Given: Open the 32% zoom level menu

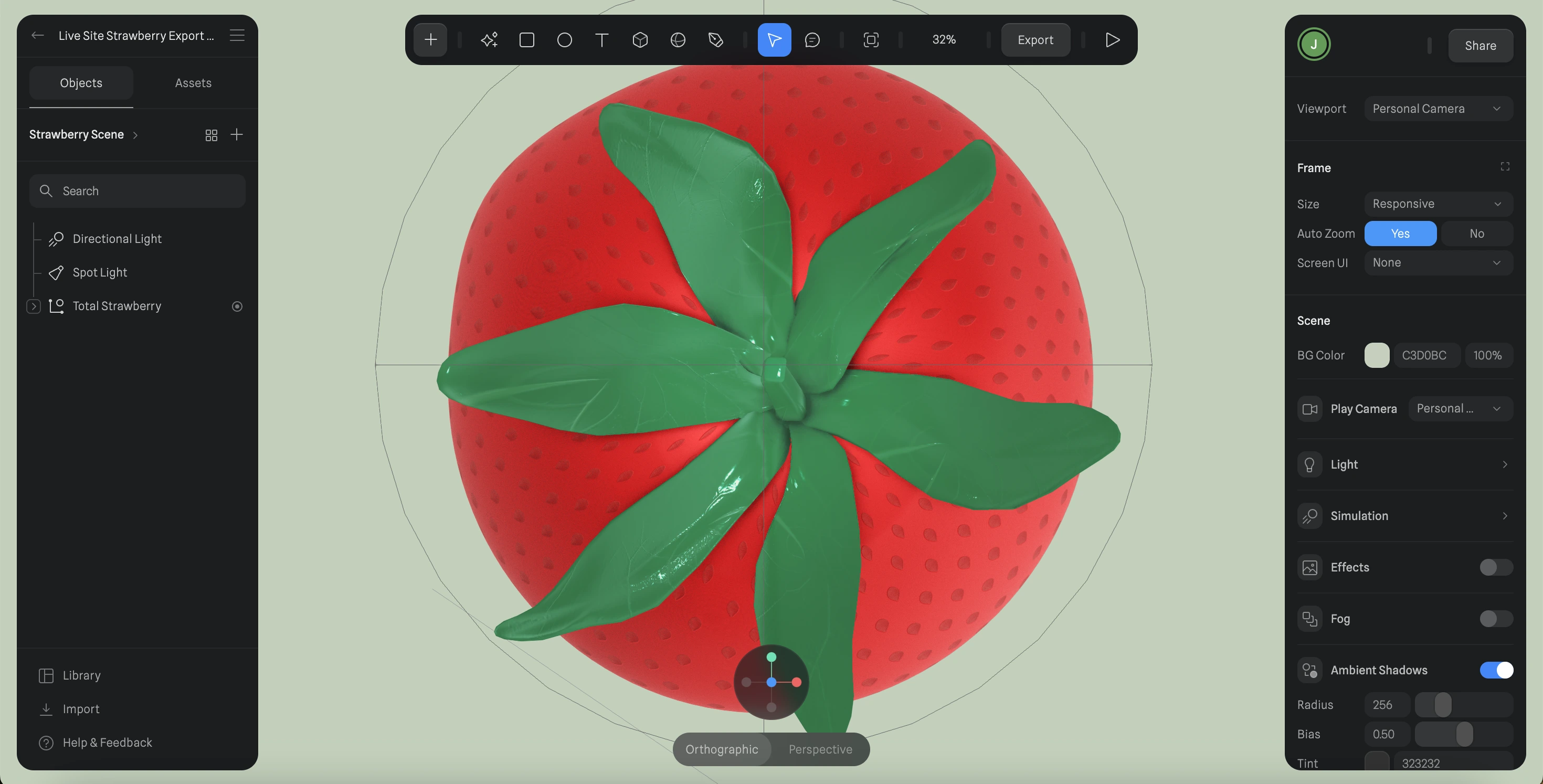Looking at the screenshot, I should (944, 39).
